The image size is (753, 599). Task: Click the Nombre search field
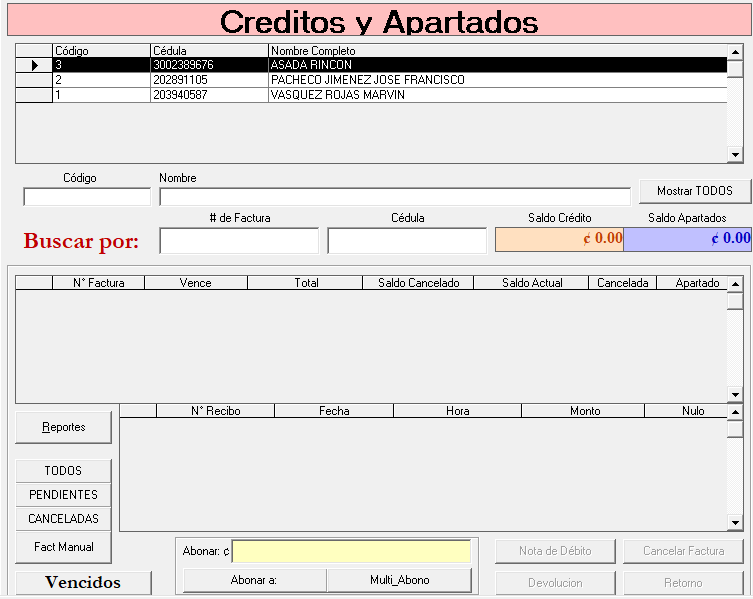(x=394, y=197)
